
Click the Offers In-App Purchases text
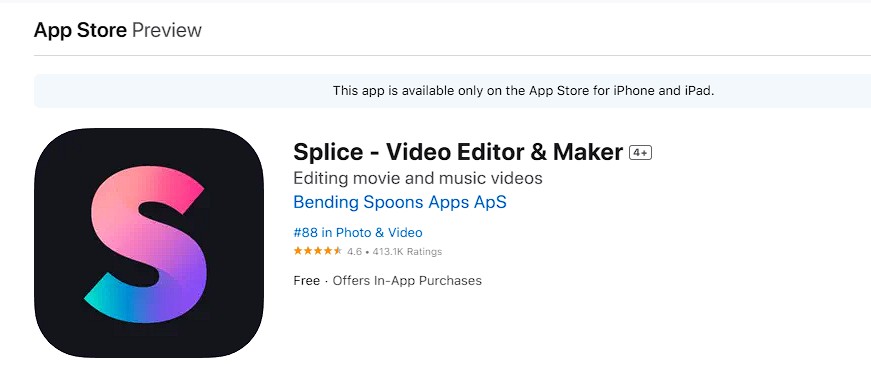[407, 280]
